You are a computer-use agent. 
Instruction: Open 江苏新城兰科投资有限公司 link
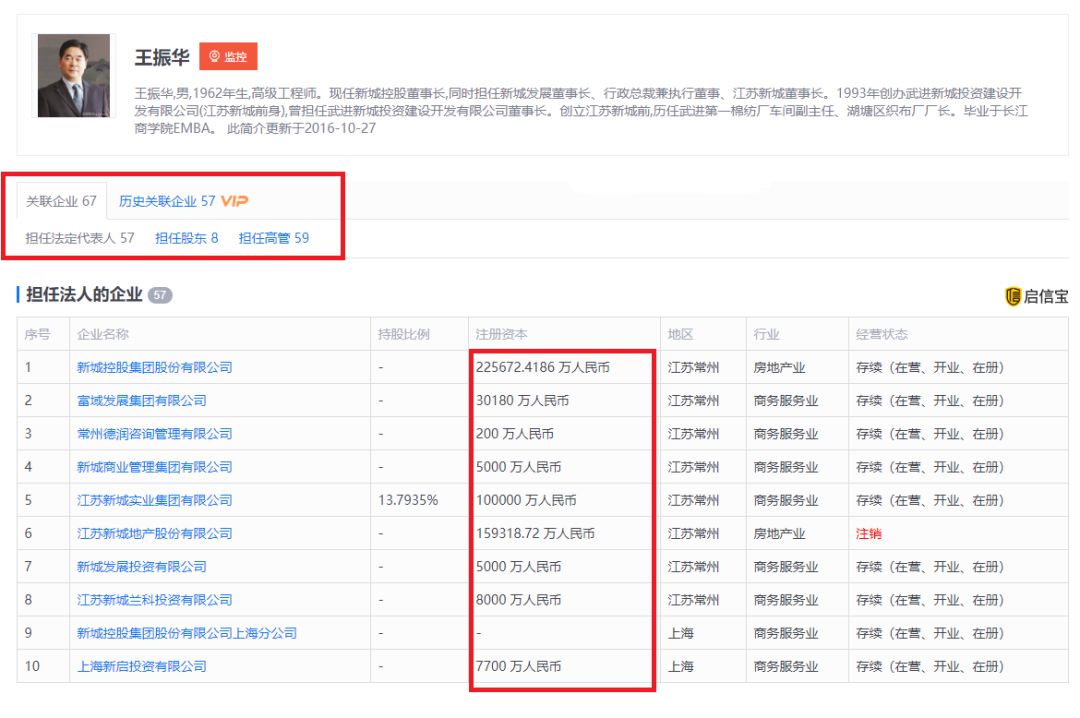154,600
